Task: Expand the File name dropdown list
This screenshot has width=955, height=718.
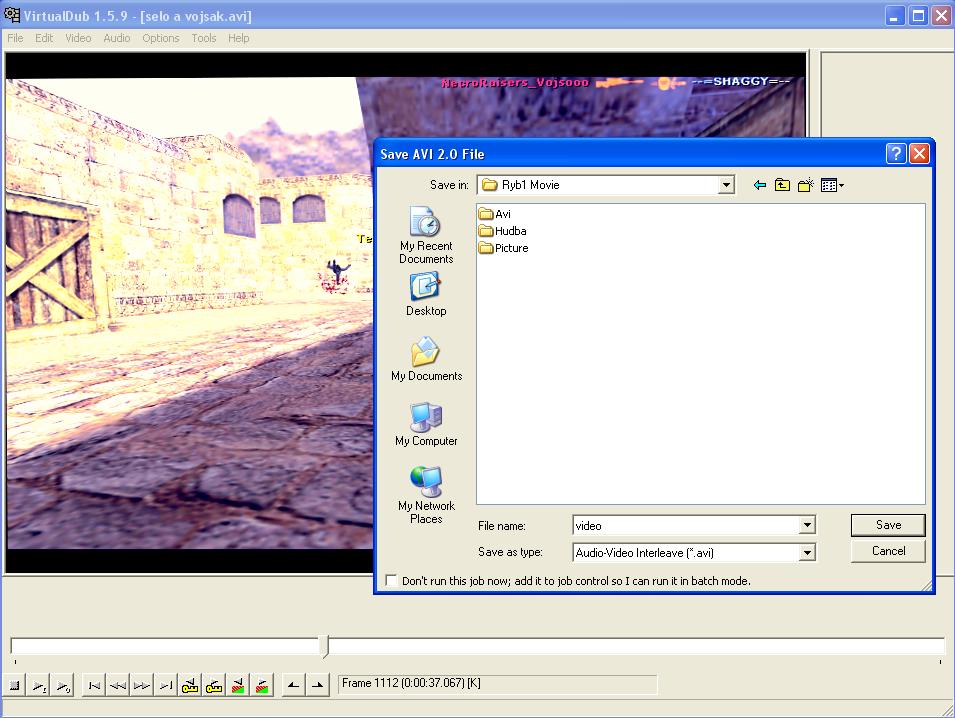Action: (x=807, y=525)
